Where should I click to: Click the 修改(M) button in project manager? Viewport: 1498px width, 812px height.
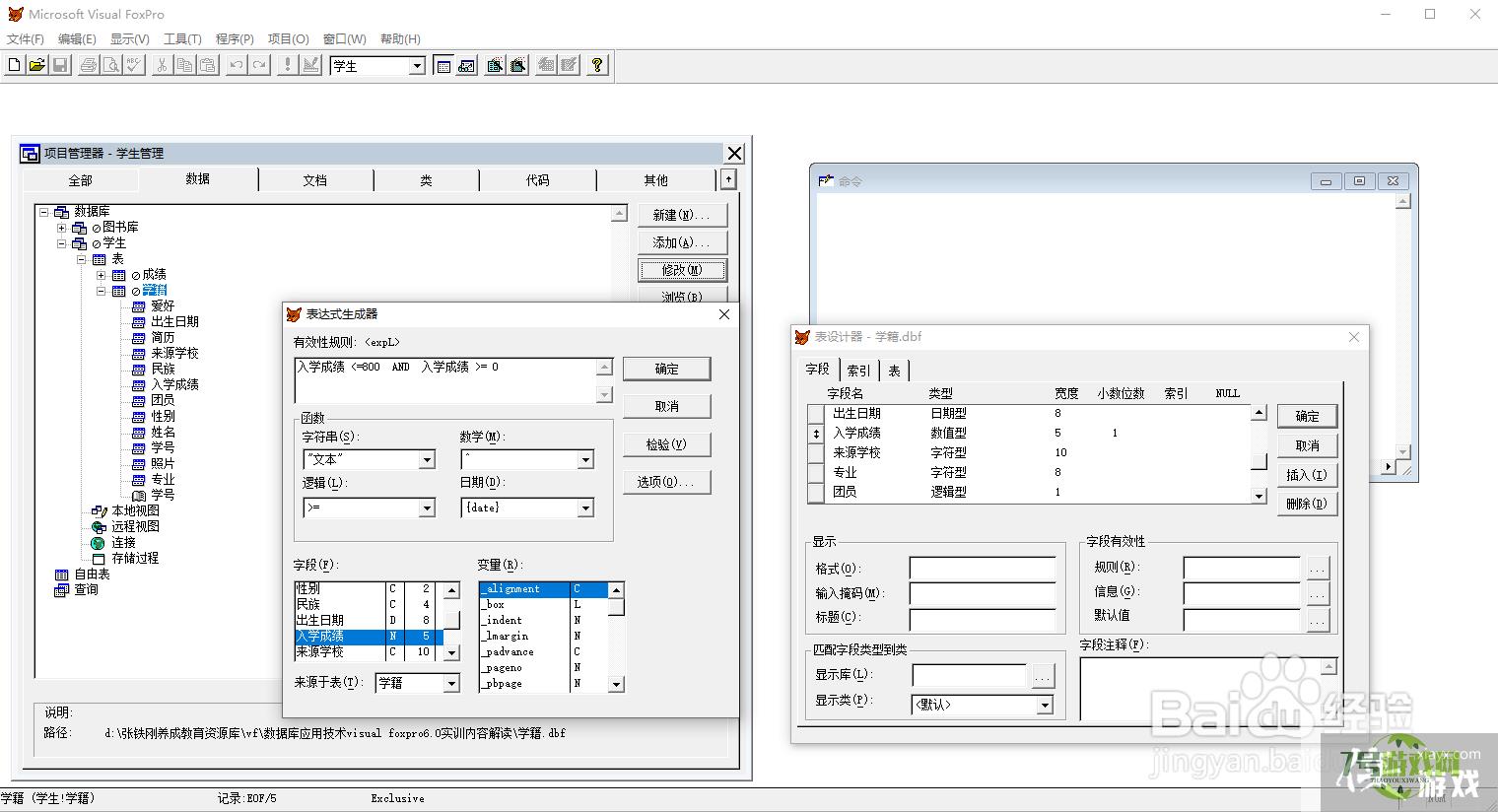[682, 270]
